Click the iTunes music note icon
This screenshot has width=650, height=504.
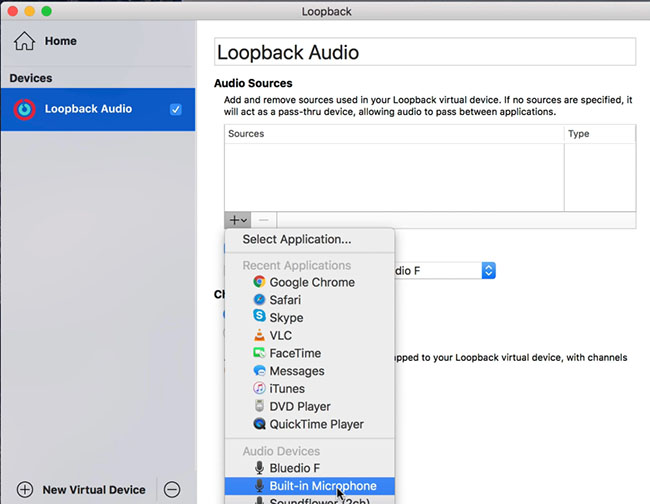[x=259, y=388]
